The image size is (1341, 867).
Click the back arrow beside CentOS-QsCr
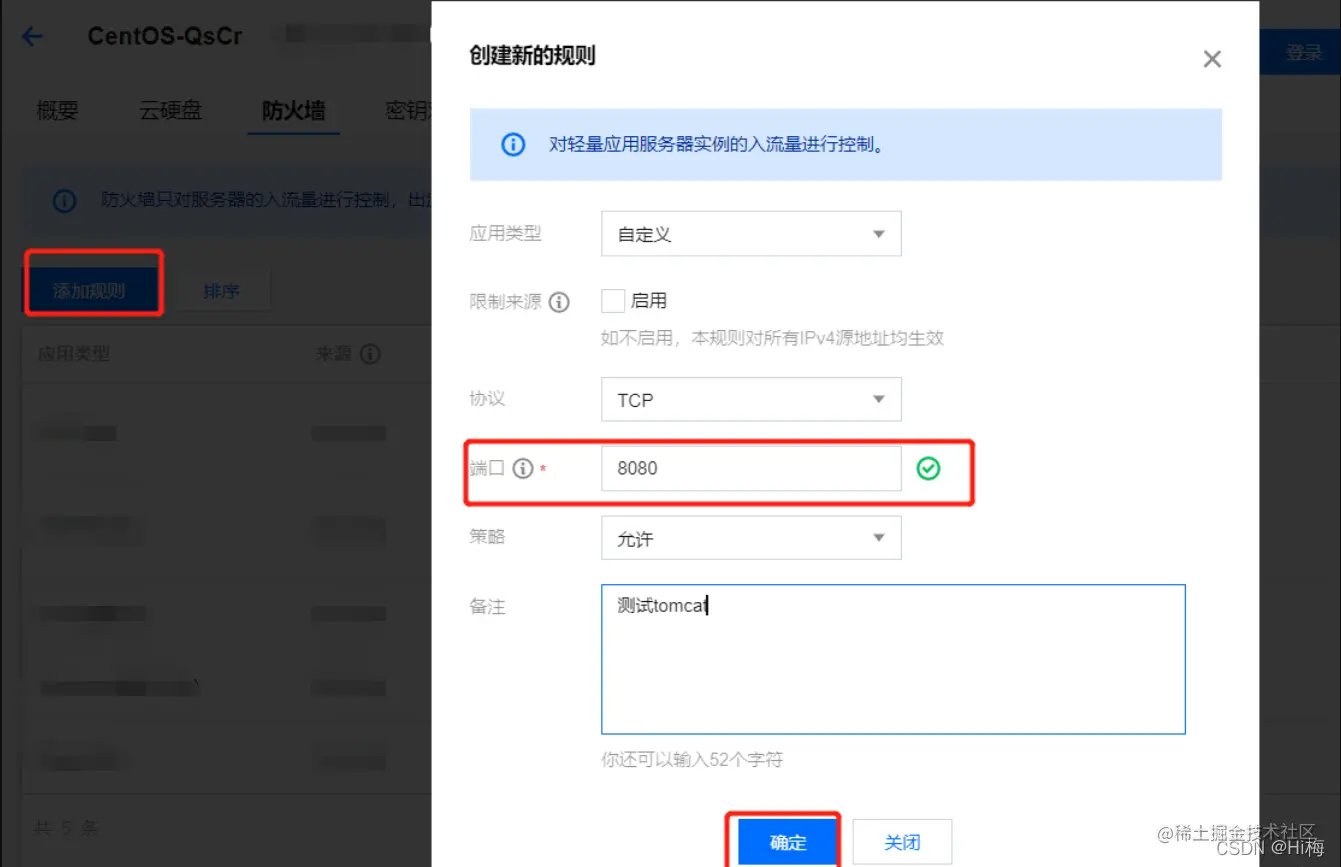point(32,35)
